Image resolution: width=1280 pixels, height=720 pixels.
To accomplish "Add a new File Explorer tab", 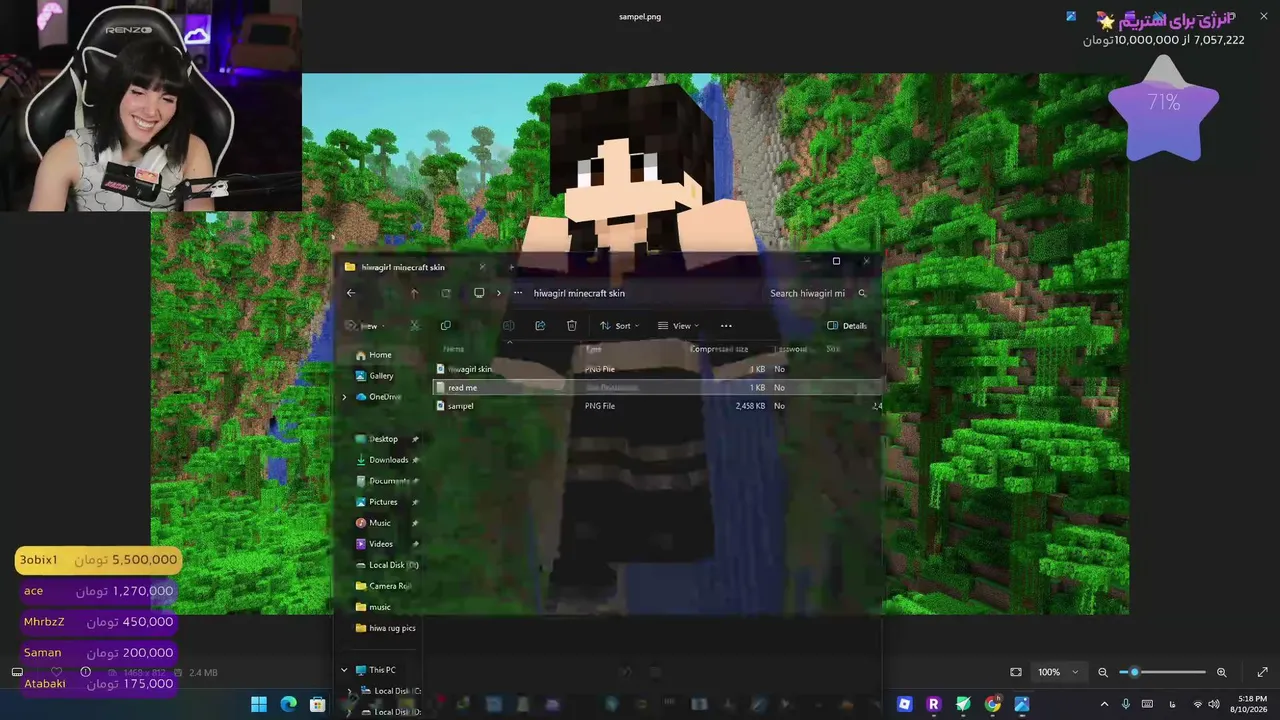I will click(x=511, y=267).
